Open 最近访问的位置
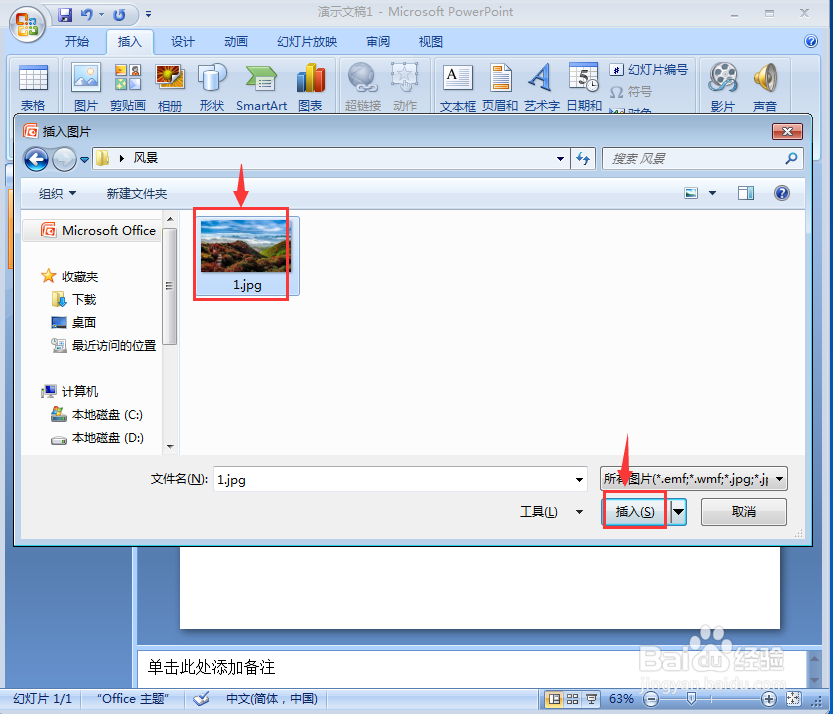This screenshot has width=833, height=714. pos(104,346)
